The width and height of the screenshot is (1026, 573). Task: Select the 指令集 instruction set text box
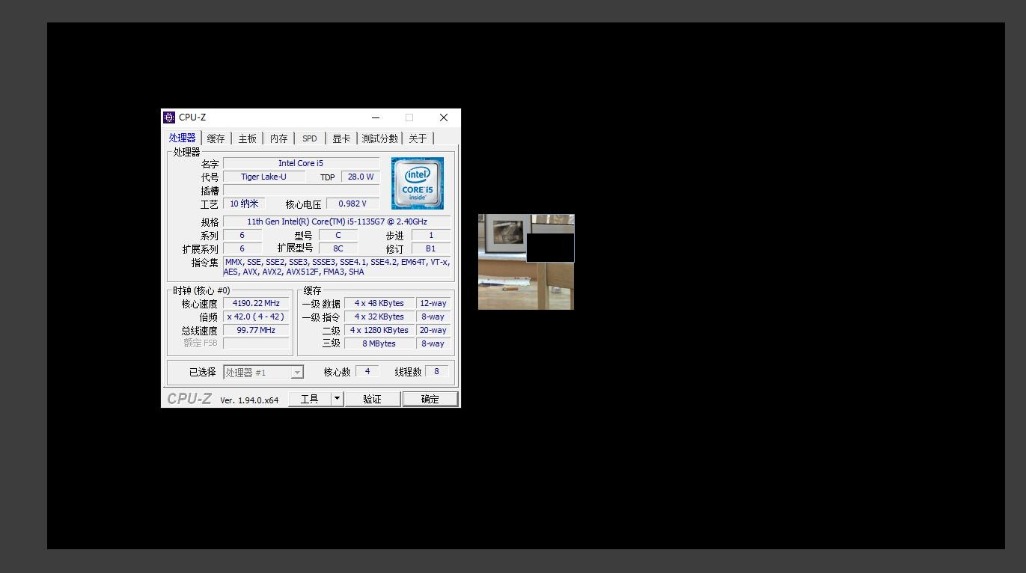point(337,267)
